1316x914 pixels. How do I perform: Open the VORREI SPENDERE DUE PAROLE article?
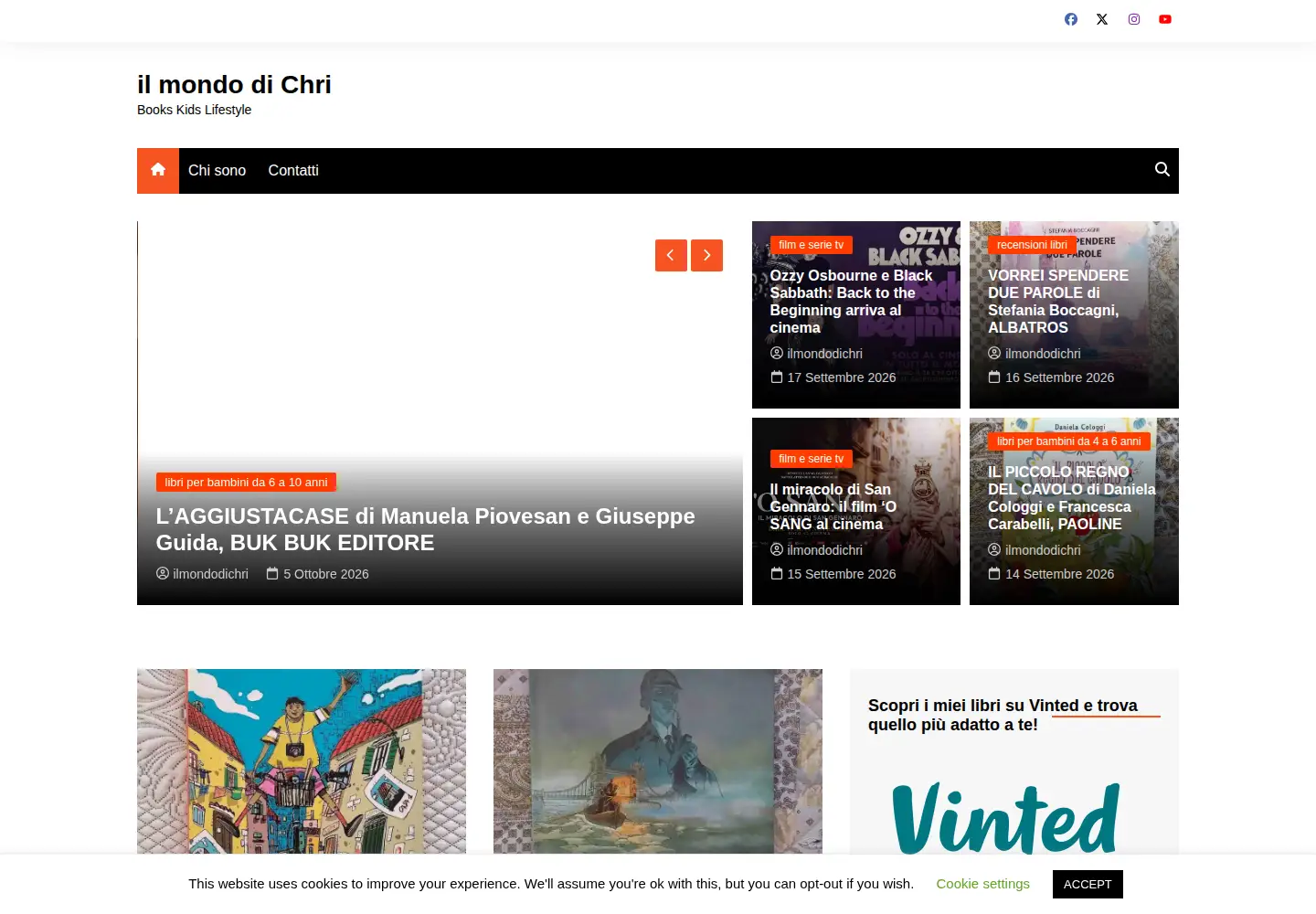tap(1058, 302)
